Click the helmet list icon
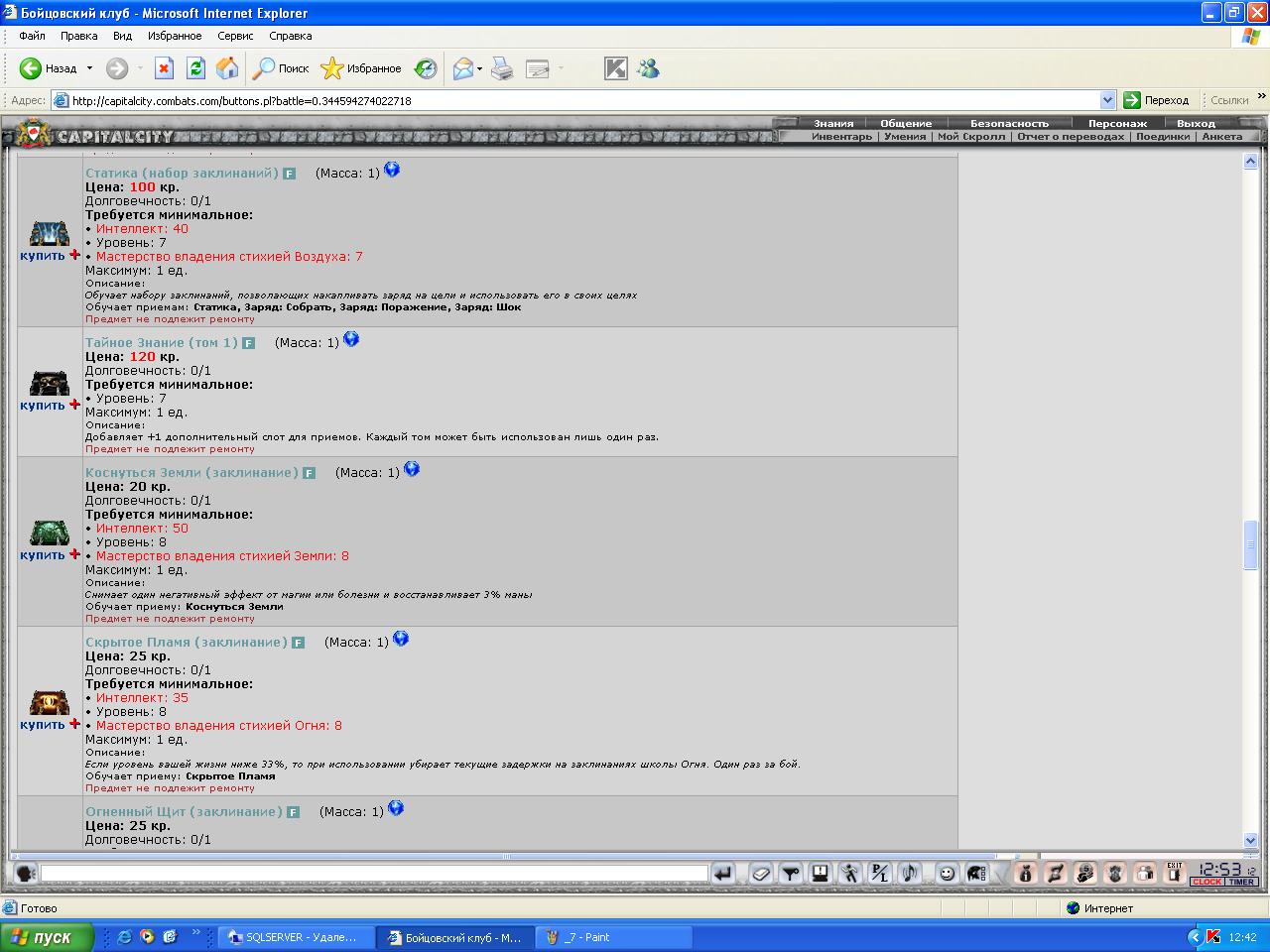This screenshot has width=1270, height=952. [977, 874]
